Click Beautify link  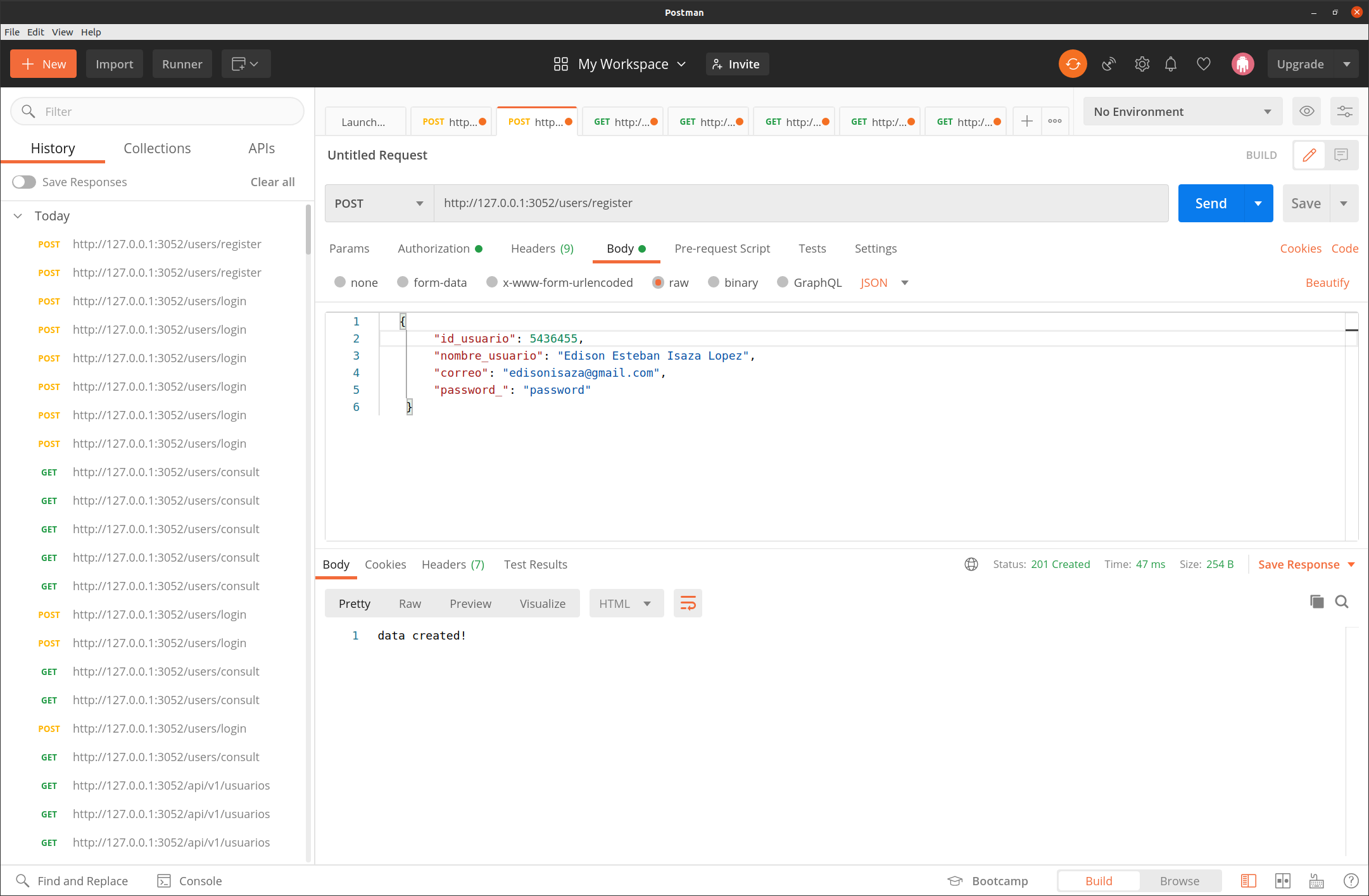pyautogui.click(x=1327, y=282)
